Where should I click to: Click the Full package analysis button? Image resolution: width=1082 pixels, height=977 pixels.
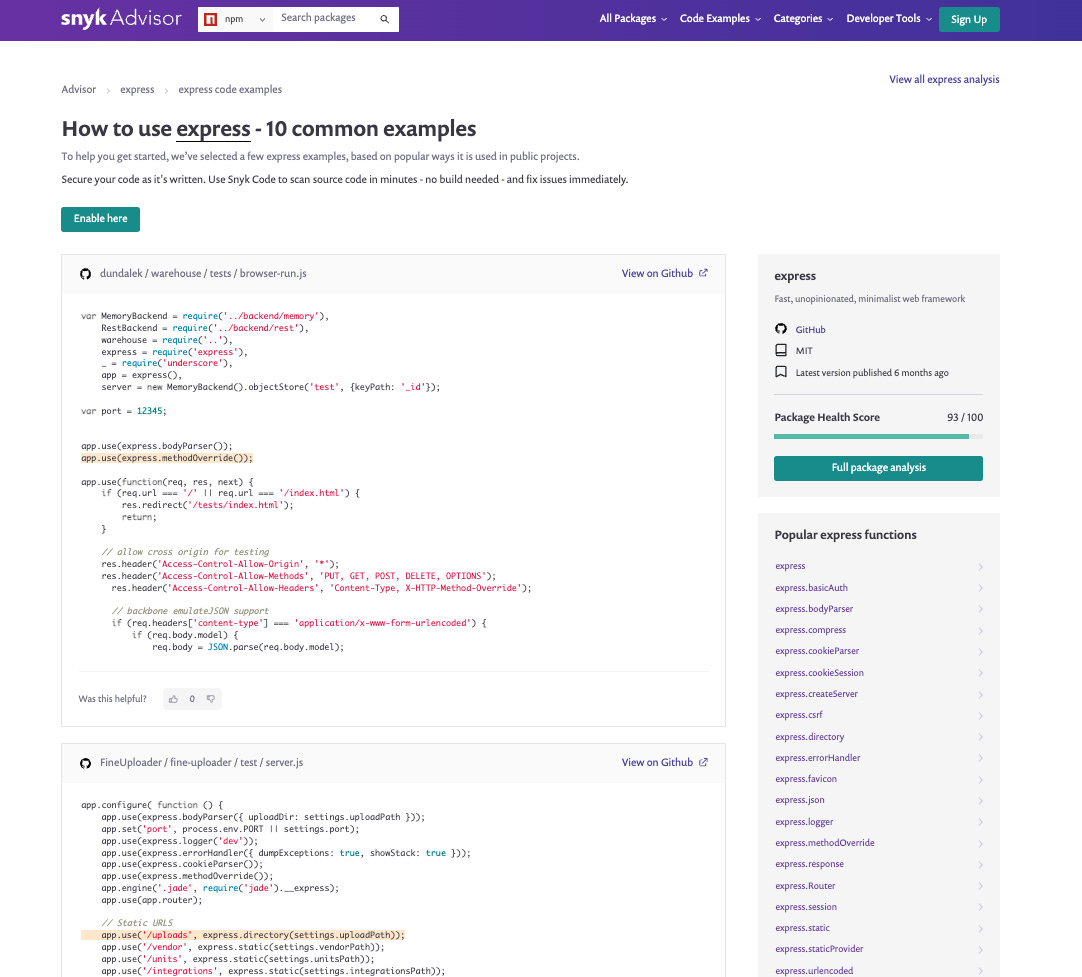(x=878, y=468)
